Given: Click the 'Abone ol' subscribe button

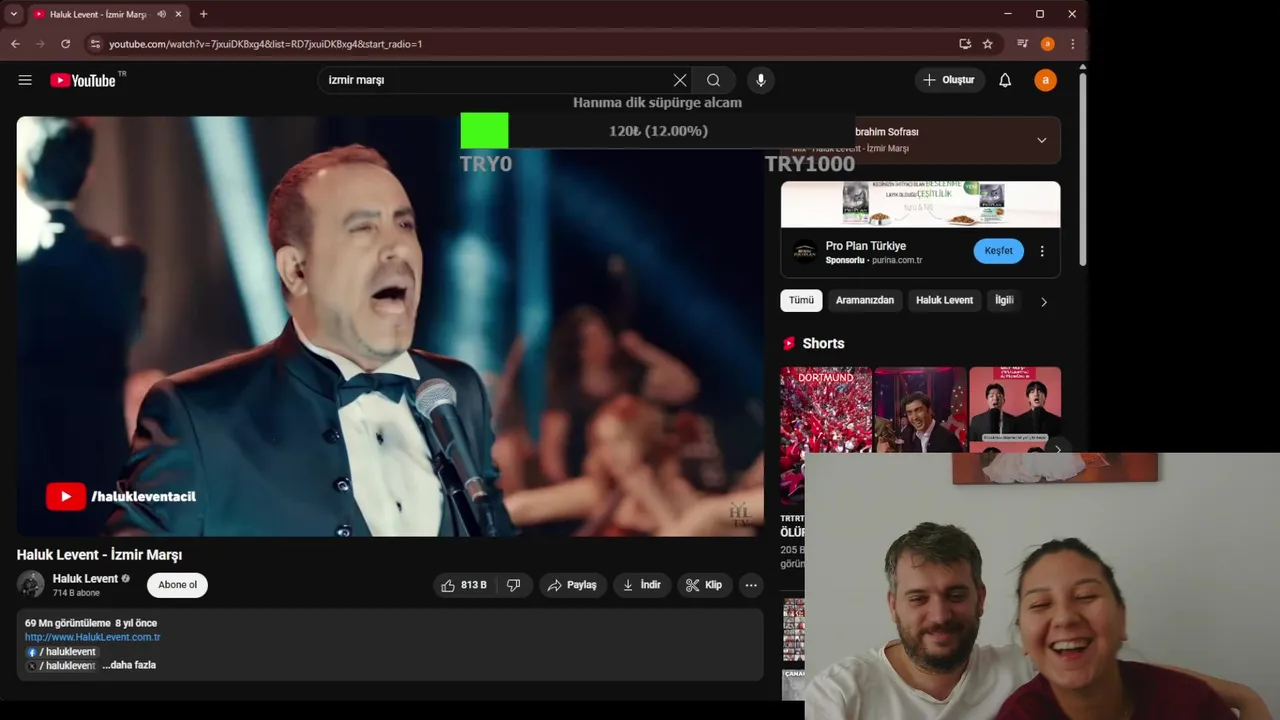Looking at the screenshot, I should [x=178, y=585].
